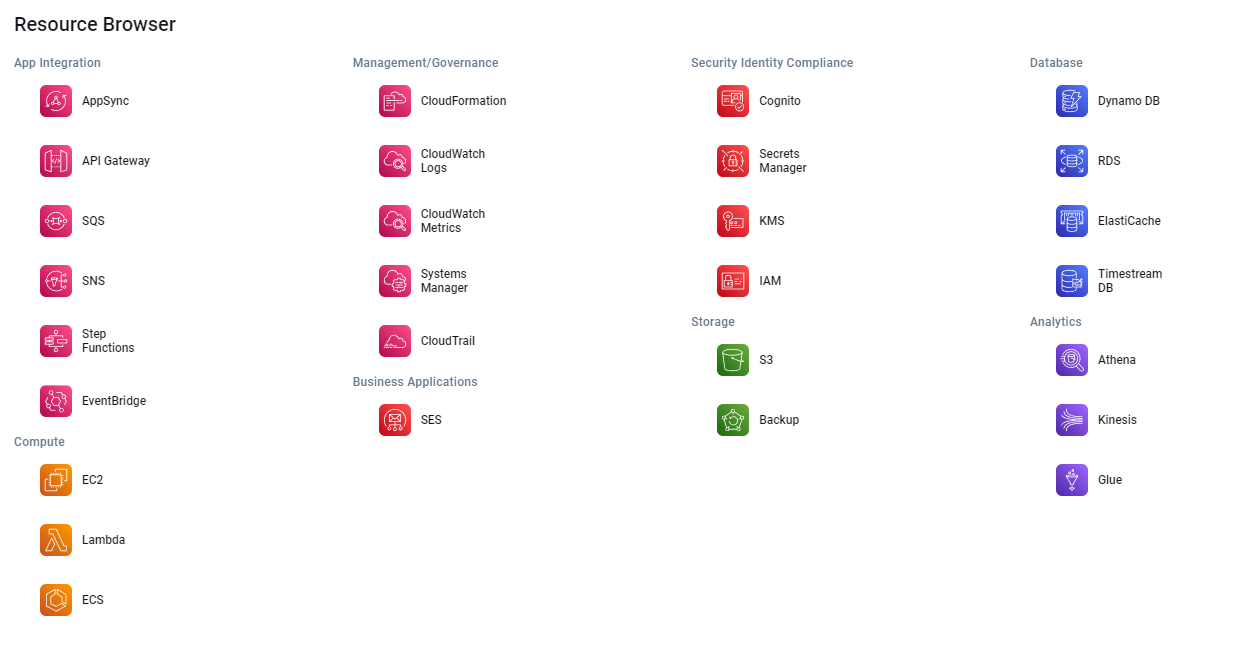Click the API Gateway icon

pyautogui.click(x=56, y=161)
